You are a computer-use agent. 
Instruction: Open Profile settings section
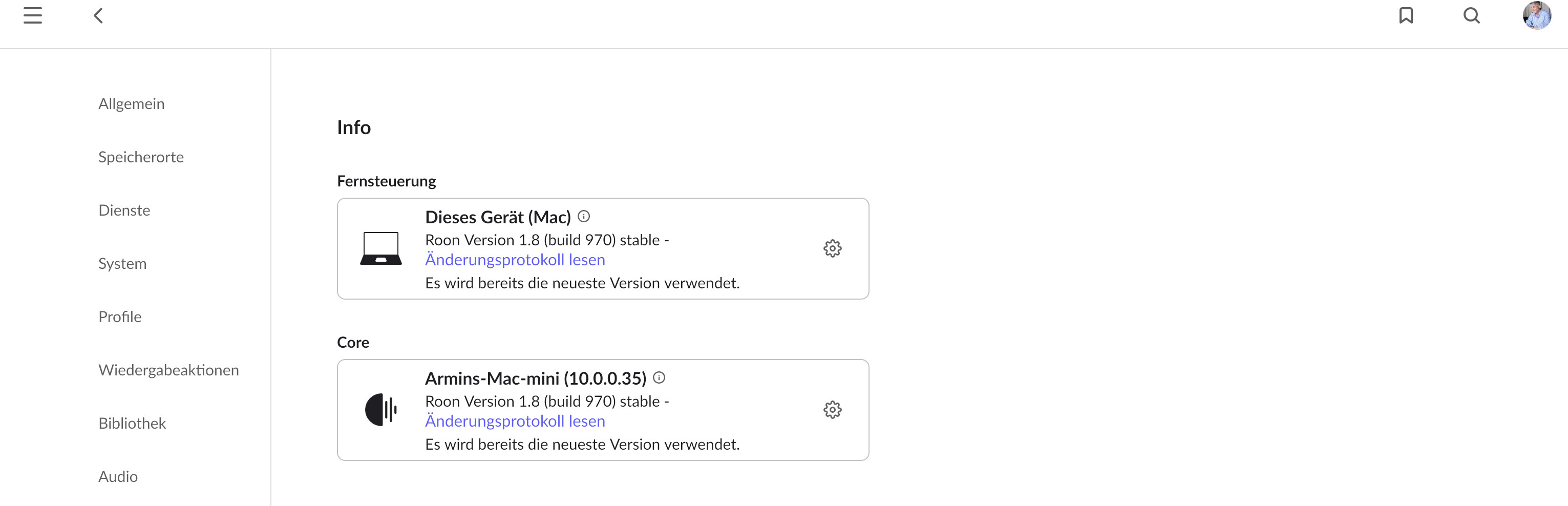(120, 317)
